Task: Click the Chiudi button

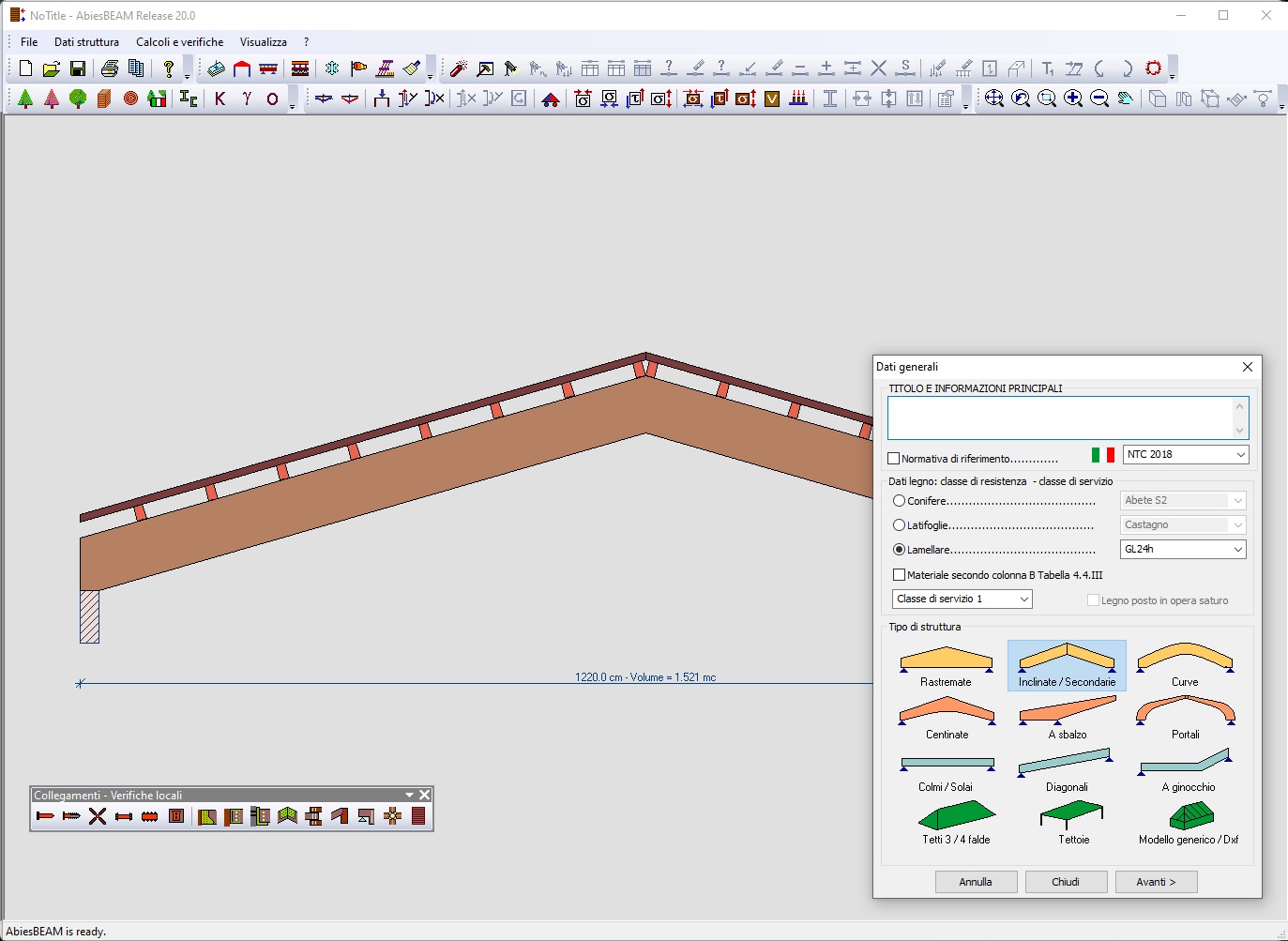Action: tap(1066, 882)
